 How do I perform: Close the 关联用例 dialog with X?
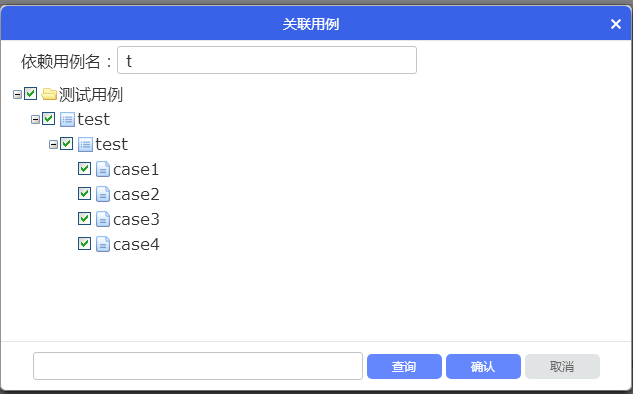coord(616,24)
